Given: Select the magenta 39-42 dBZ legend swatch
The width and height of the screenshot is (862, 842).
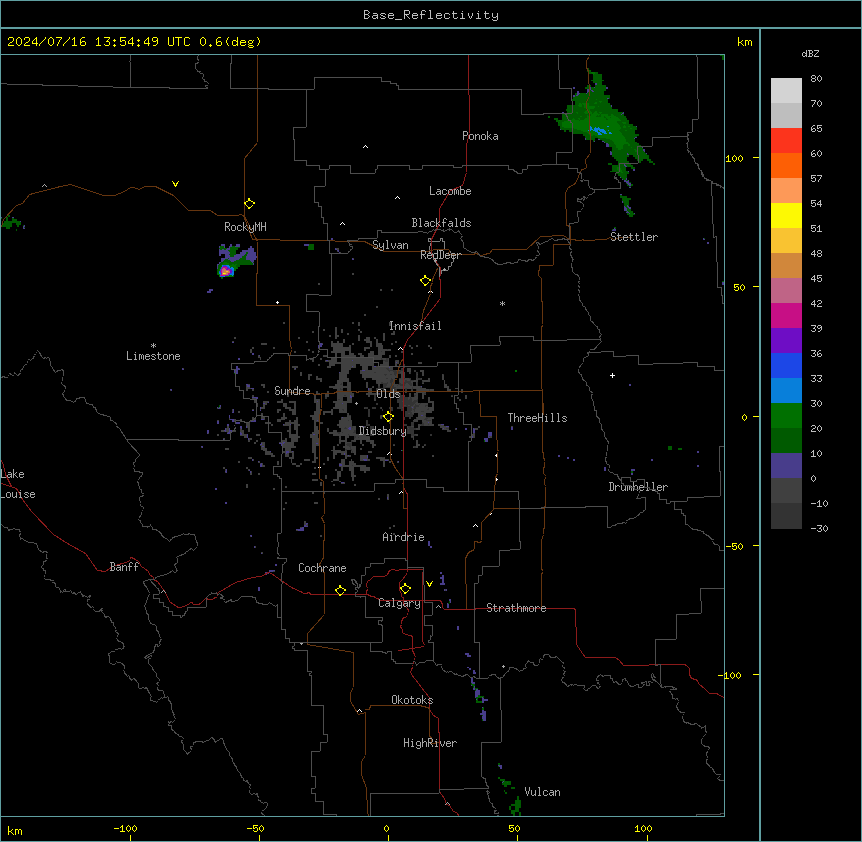Looking at the screenshot, I should click(786, 316).
